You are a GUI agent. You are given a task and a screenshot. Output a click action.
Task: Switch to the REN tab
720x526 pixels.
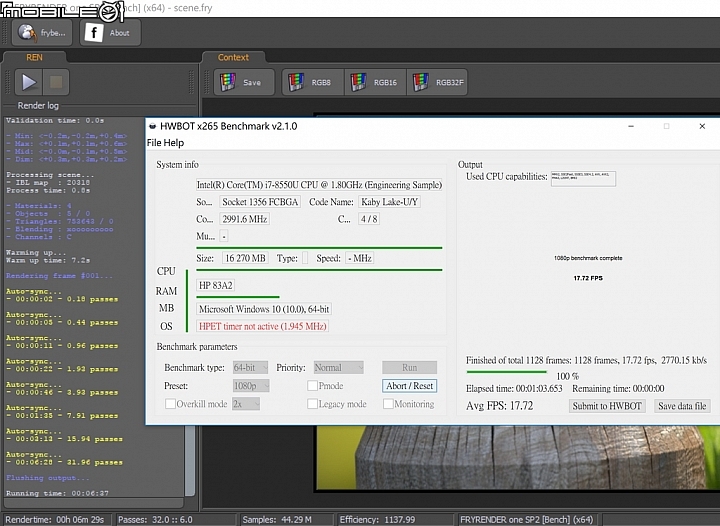click(x=34, y=57)
